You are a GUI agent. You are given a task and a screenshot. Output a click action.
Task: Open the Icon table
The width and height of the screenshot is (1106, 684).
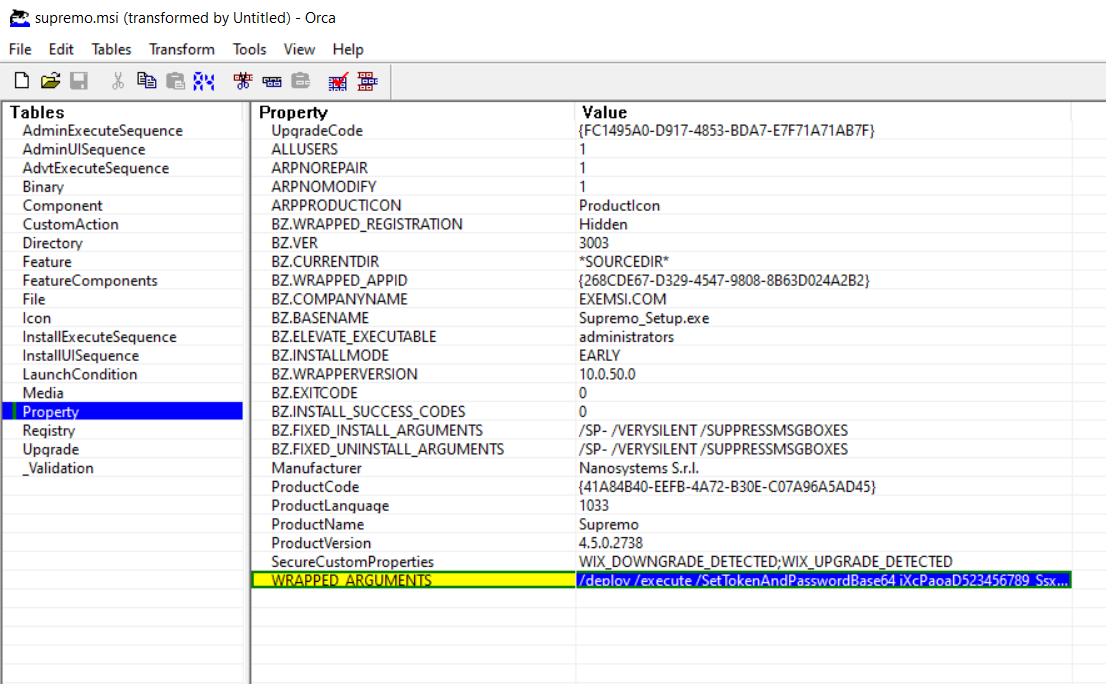(x=37, y=318)
